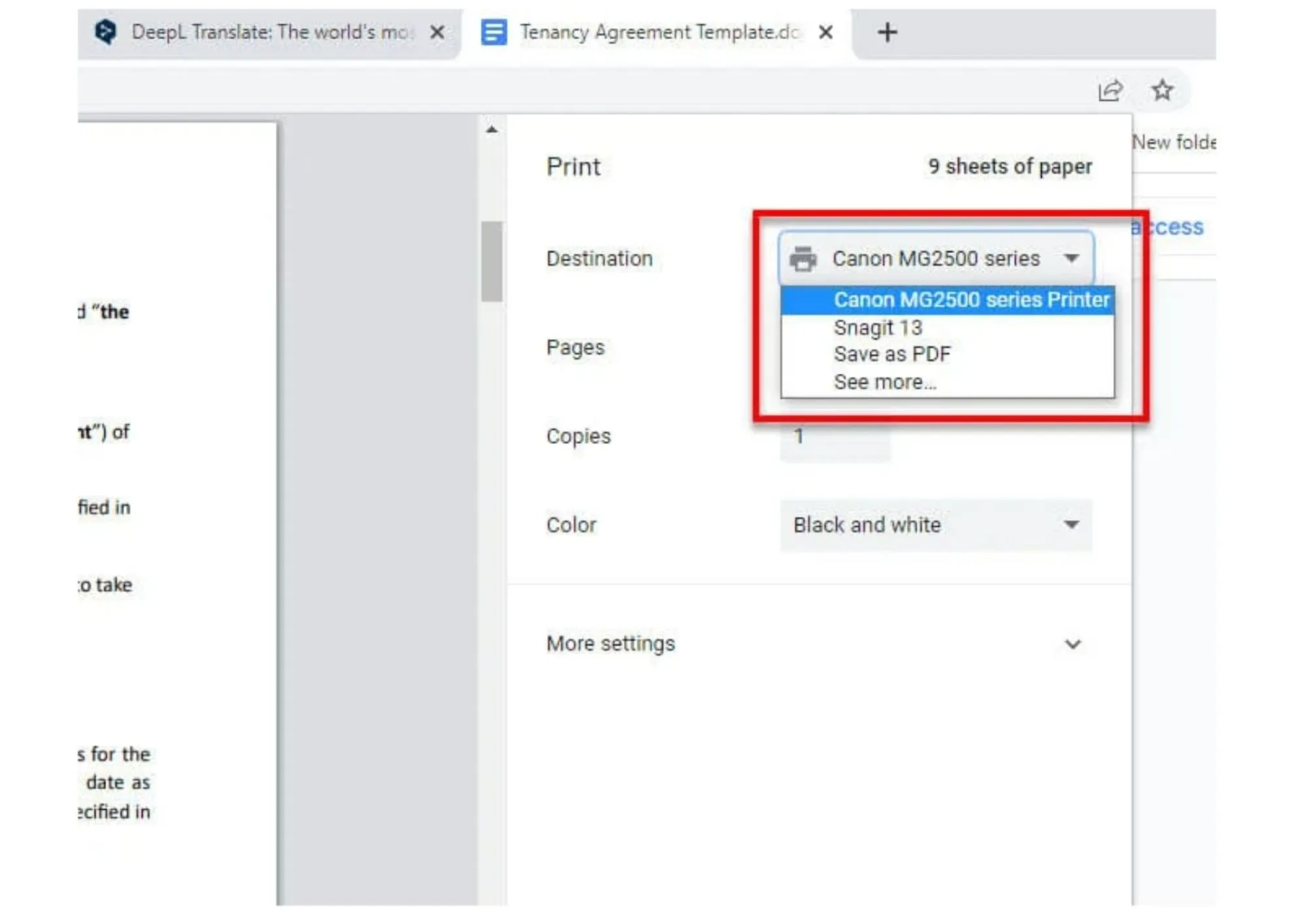Select Canon MG2500 series Printer option

(x=947, y=300)
